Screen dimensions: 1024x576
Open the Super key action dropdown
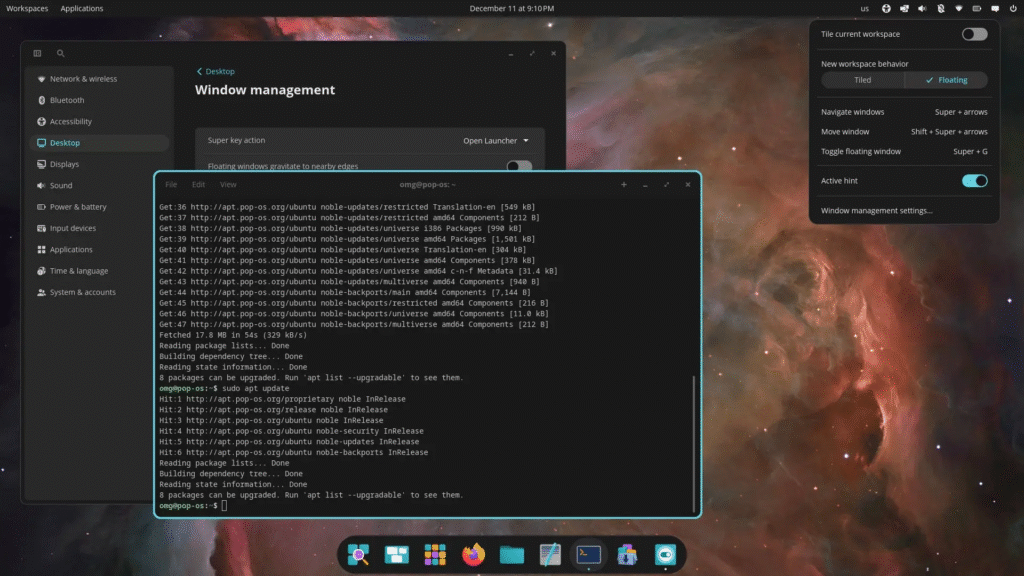(x=494, y=141)
